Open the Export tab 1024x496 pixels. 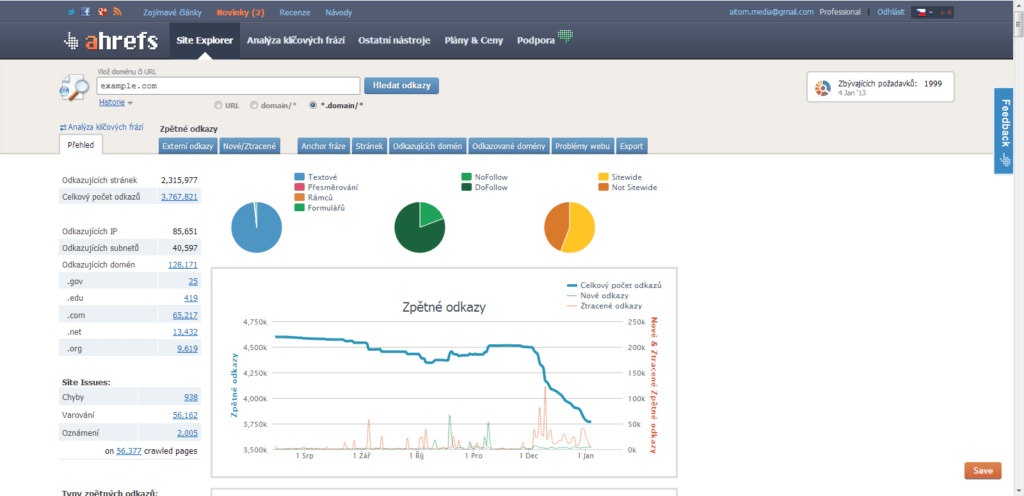click(x=631, y=146)
